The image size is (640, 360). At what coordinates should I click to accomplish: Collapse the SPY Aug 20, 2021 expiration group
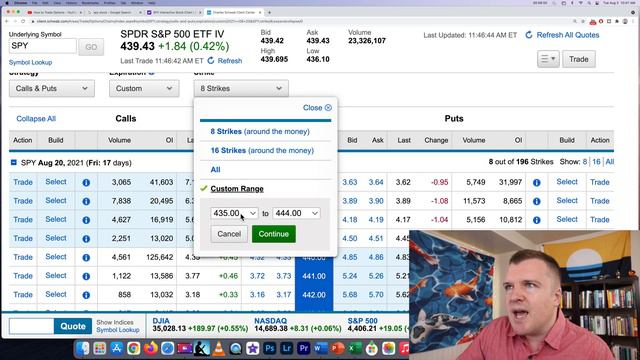[x=13, y=162]
